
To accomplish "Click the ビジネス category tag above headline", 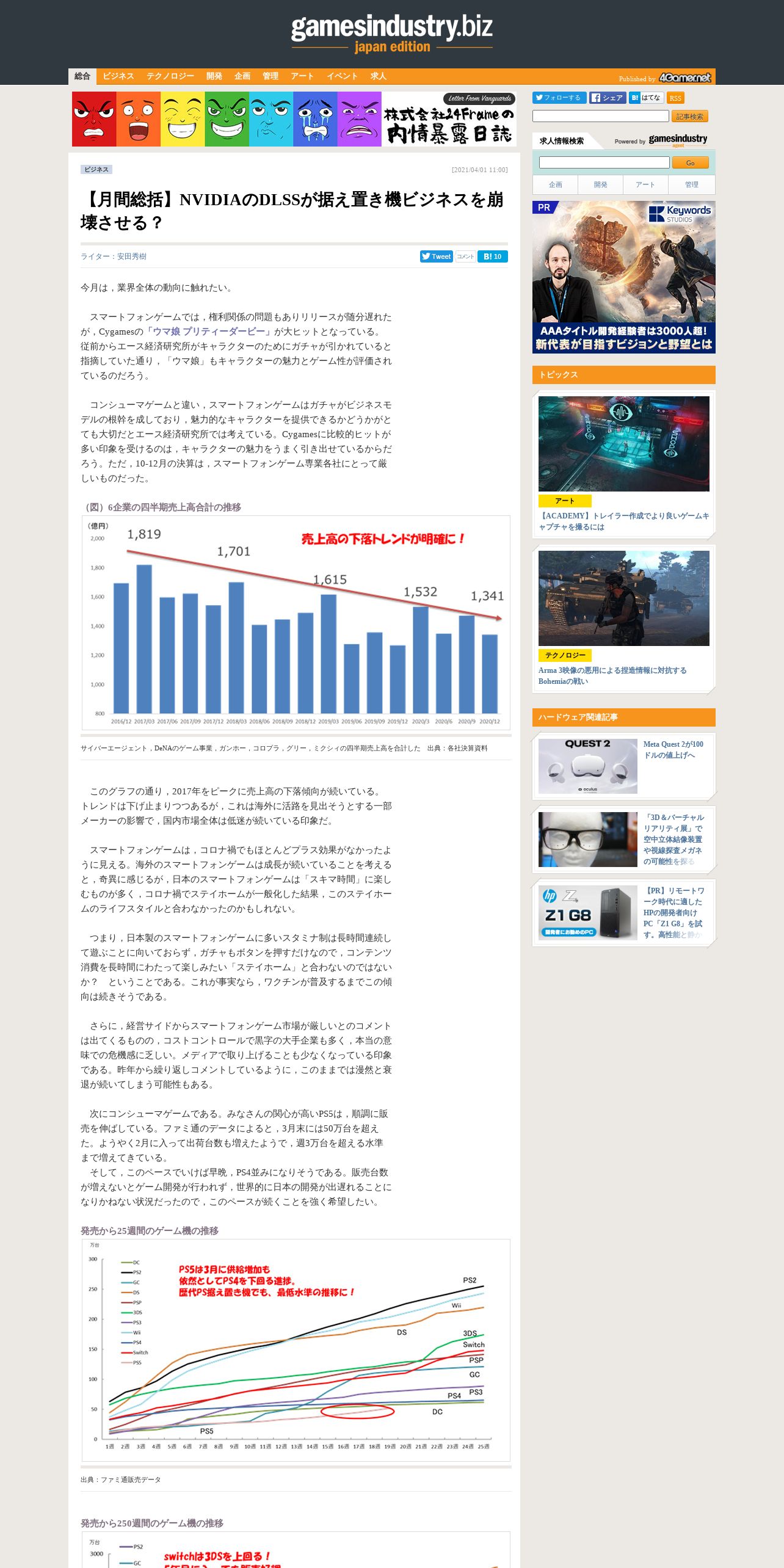I will coord(96,170).
